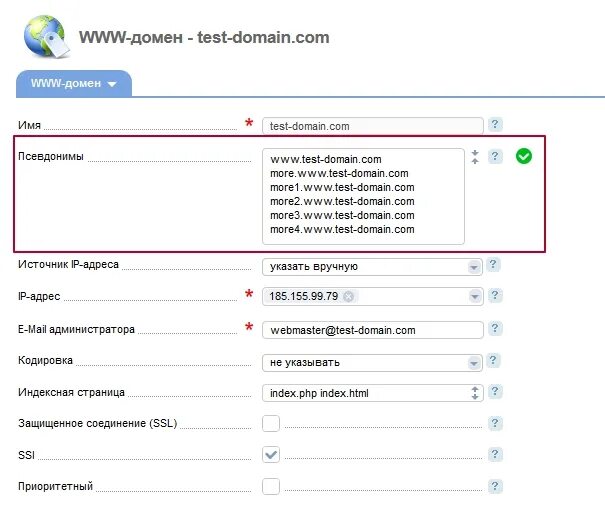Click the alias line www.test-domain.com
This screenshot has width=605, height=506.
(x=326, y=159)
